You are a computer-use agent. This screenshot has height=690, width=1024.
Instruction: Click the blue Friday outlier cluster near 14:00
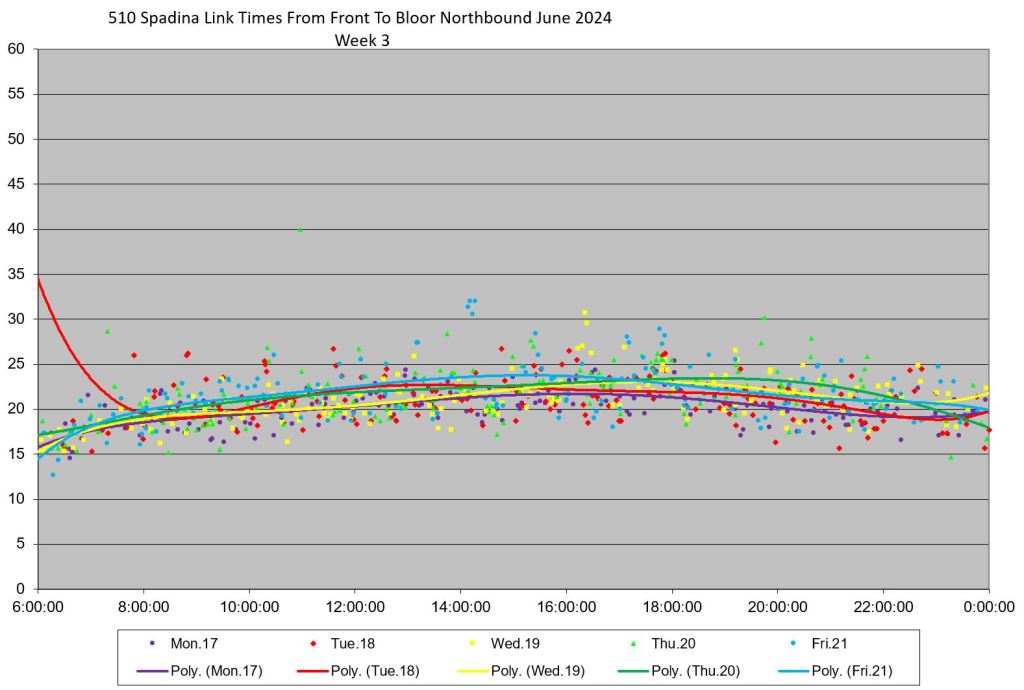coord(471,303)
